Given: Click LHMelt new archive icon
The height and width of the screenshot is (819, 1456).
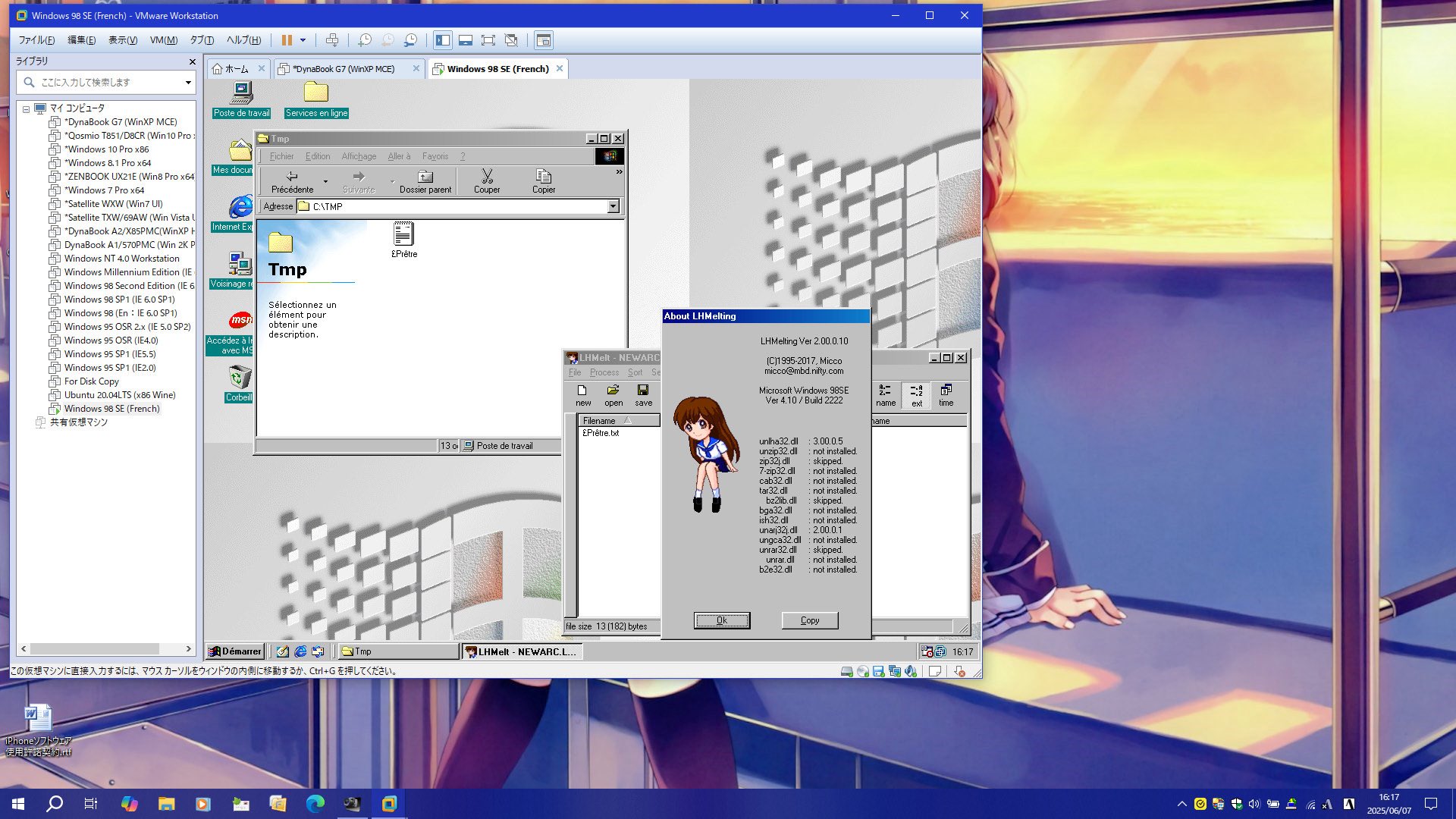Looking at the screenshot, I should click(582, 394).
